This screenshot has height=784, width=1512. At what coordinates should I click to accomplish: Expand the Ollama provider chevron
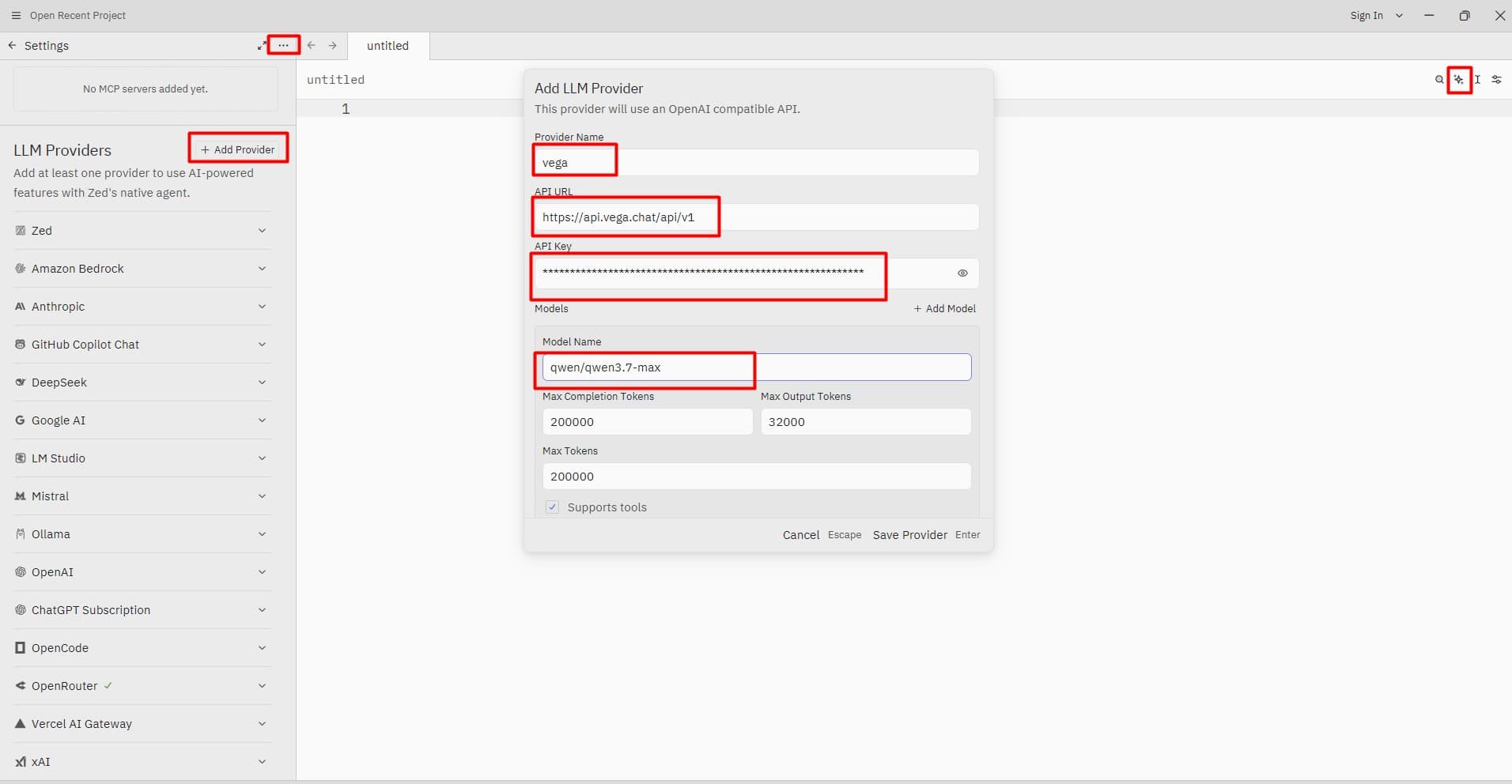point(262,534)
